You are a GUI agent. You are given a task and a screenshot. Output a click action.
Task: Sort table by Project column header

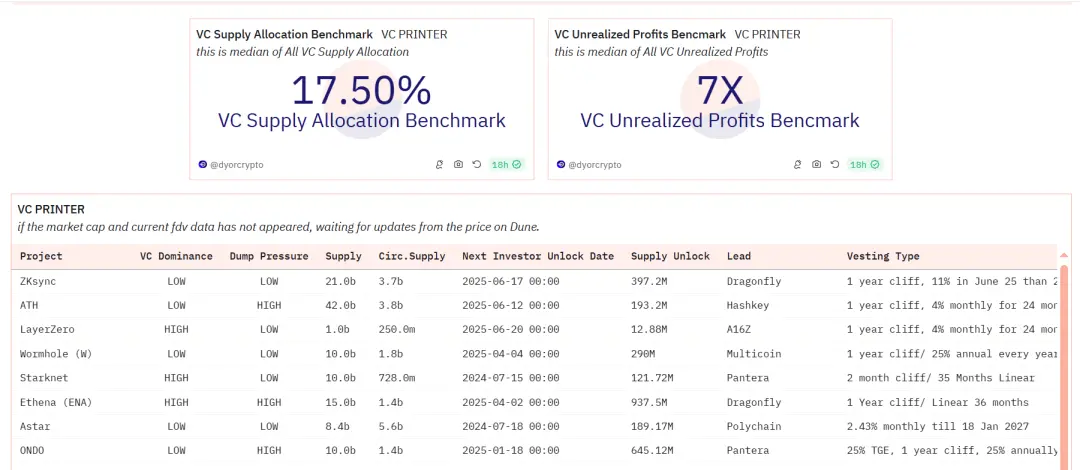(x=41, y=256)
